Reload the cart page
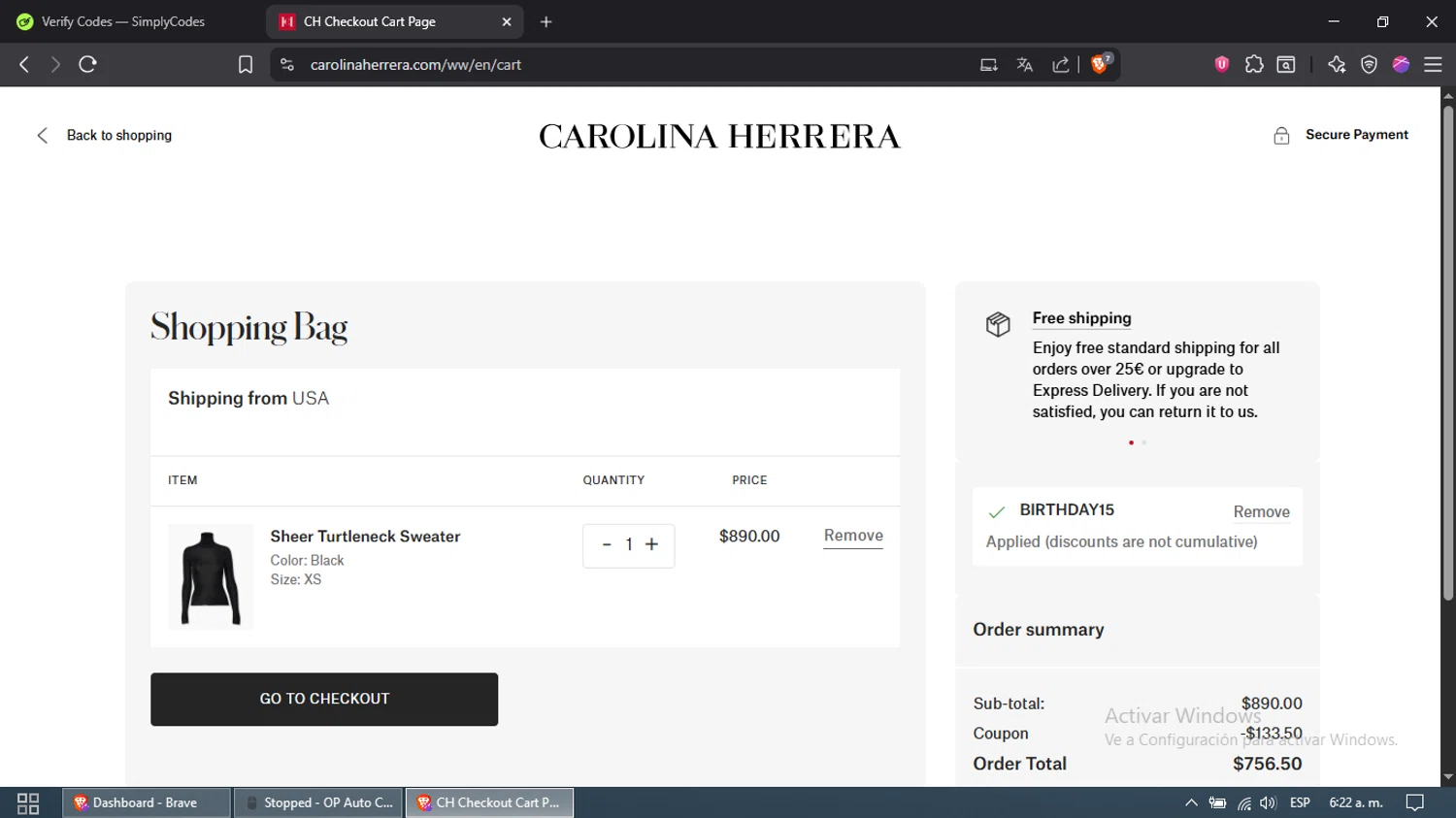Viewport: 1456px width, 818px height. click(x=87, y=65)
